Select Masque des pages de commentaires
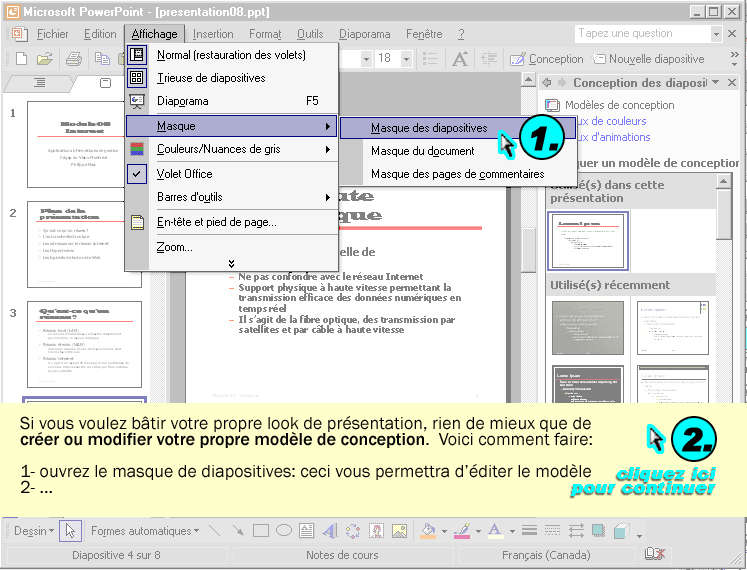Image resolution: width=747 pixels, height=570 pixels. (457, 174)
